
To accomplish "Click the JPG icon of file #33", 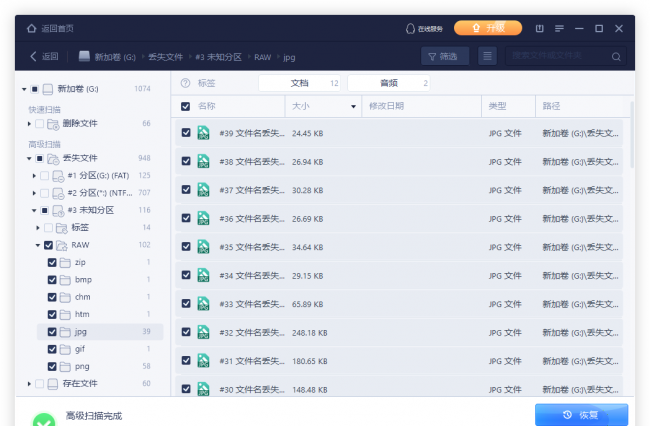I will (x=203, y=304).
